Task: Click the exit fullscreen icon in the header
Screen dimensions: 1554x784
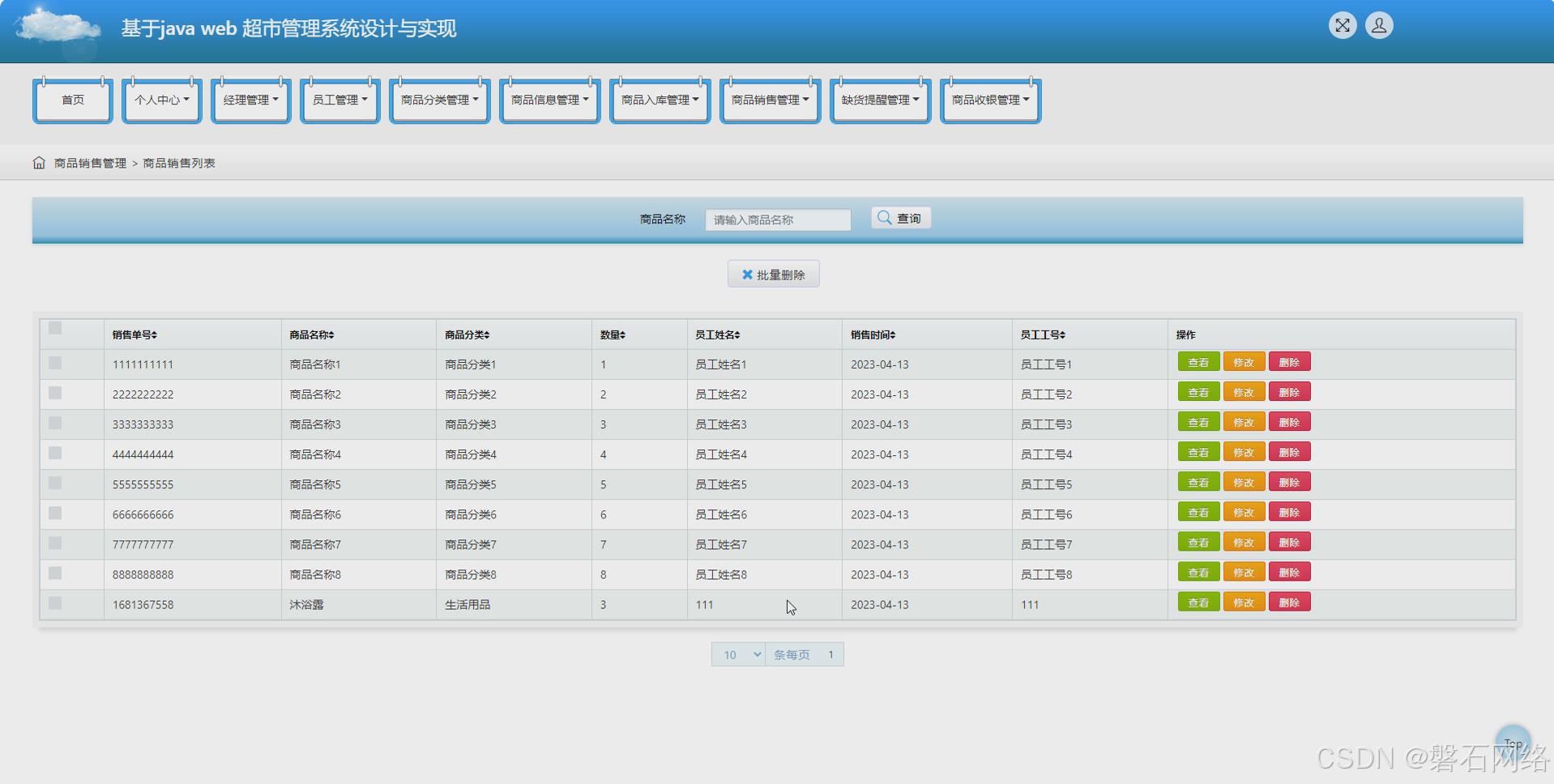Action: (x=1342, y=25)
